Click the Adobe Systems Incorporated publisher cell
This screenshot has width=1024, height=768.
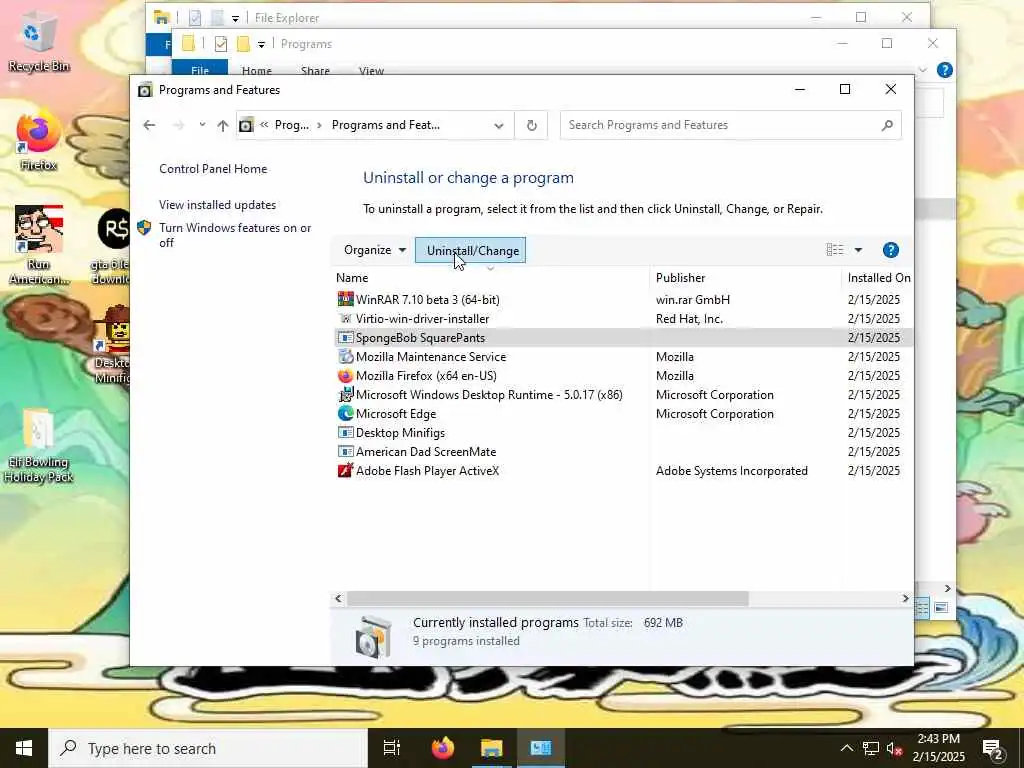tap(731, 470)
